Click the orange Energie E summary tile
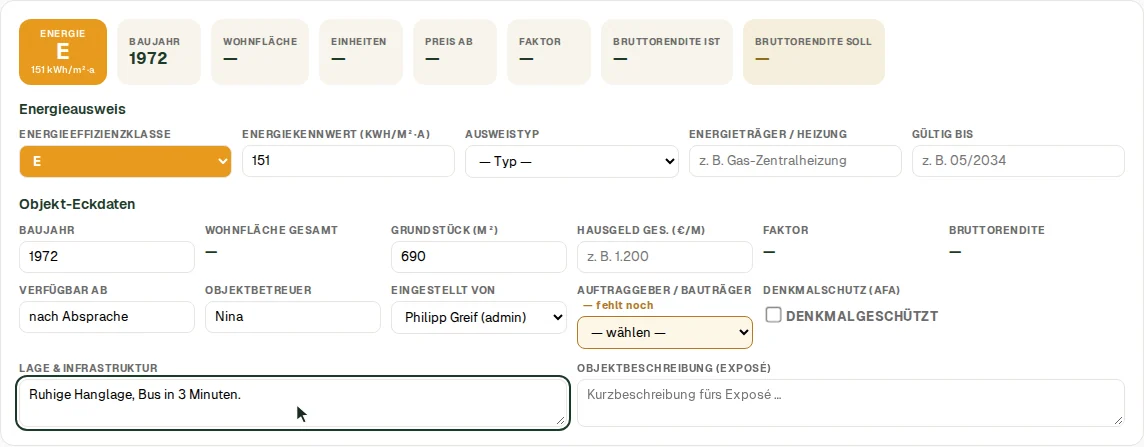The width and height of the screenshot is (1144, 447). coord(63,52)
